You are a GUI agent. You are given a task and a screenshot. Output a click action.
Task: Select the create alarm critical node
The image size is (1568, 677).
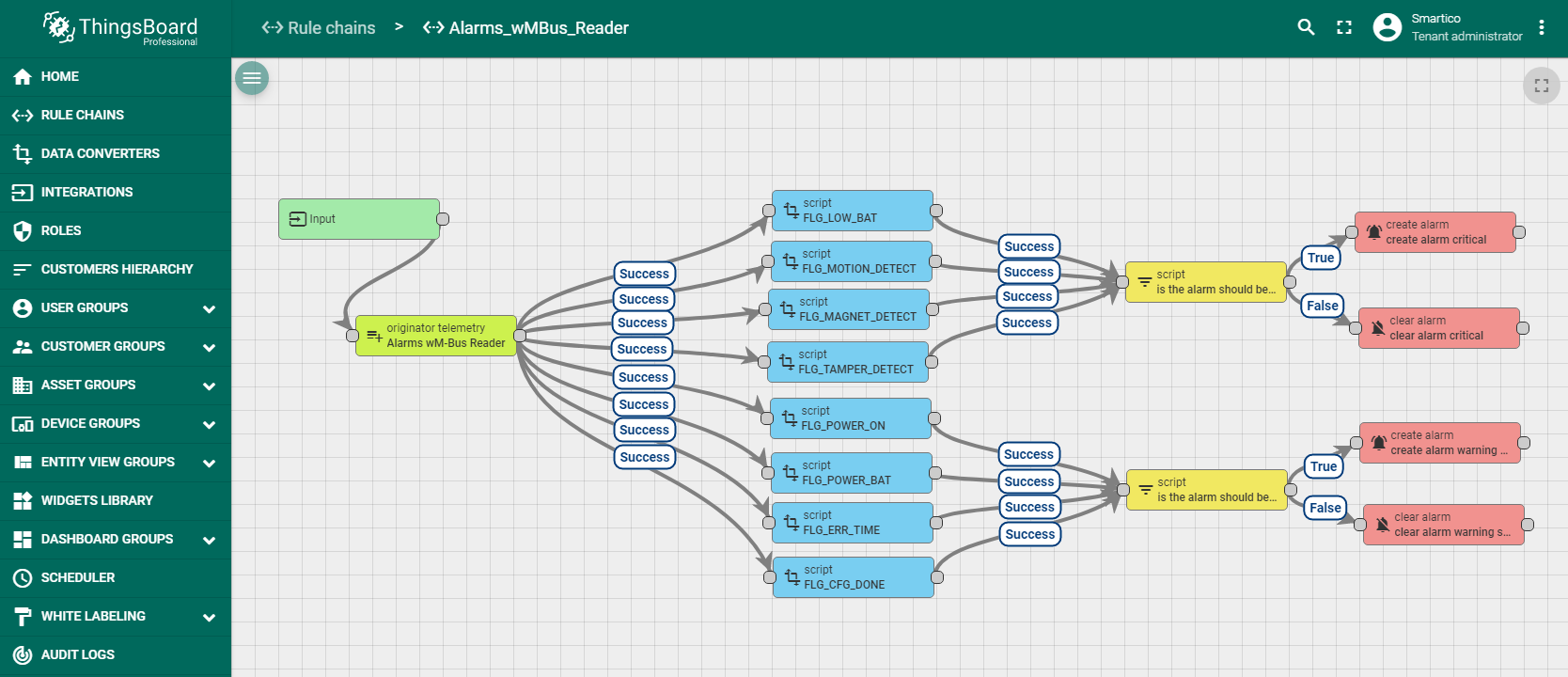point(1435,232)
